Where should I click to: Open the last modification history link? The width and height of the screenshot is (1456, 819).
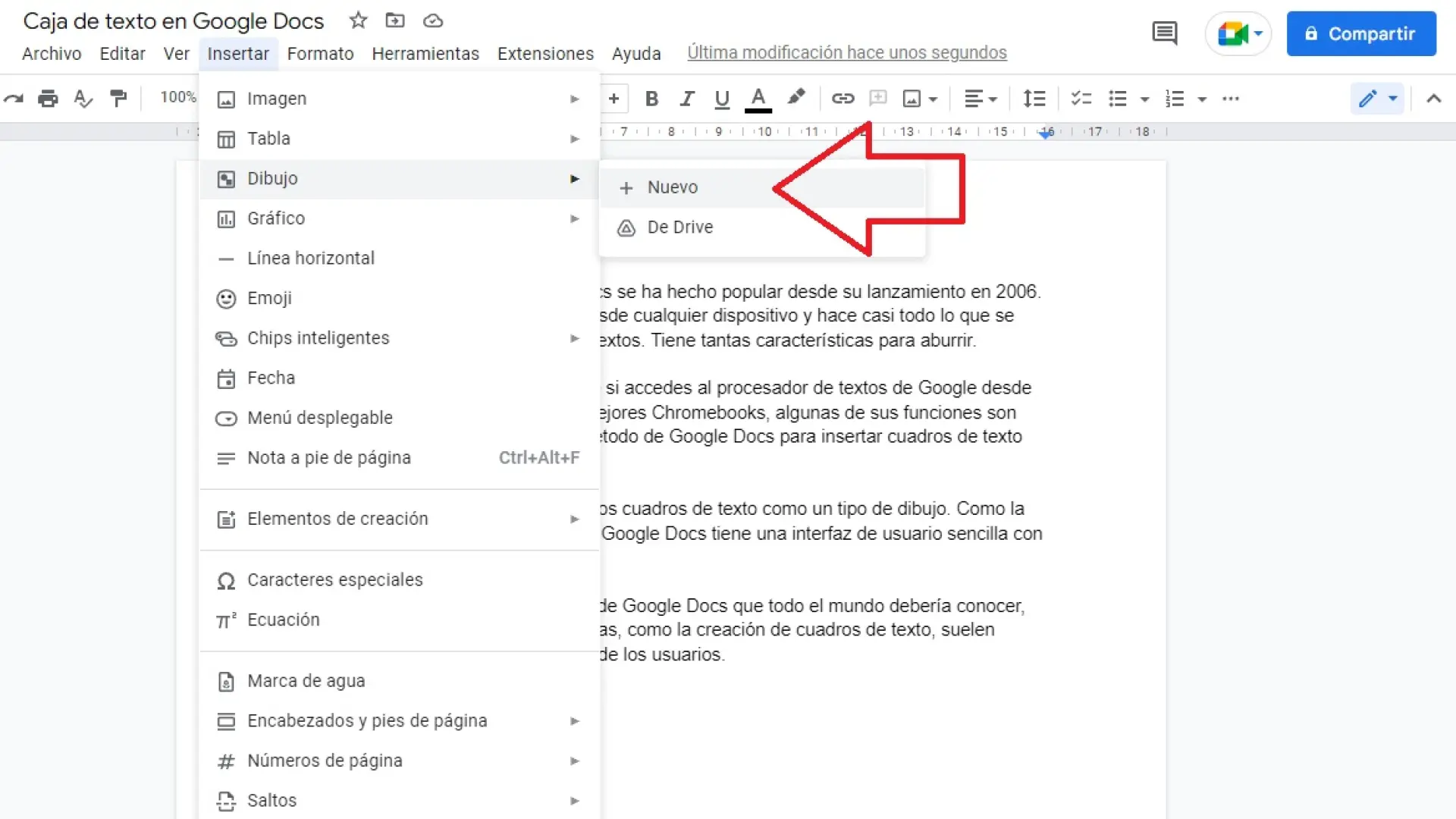click(x=846, y=53)
